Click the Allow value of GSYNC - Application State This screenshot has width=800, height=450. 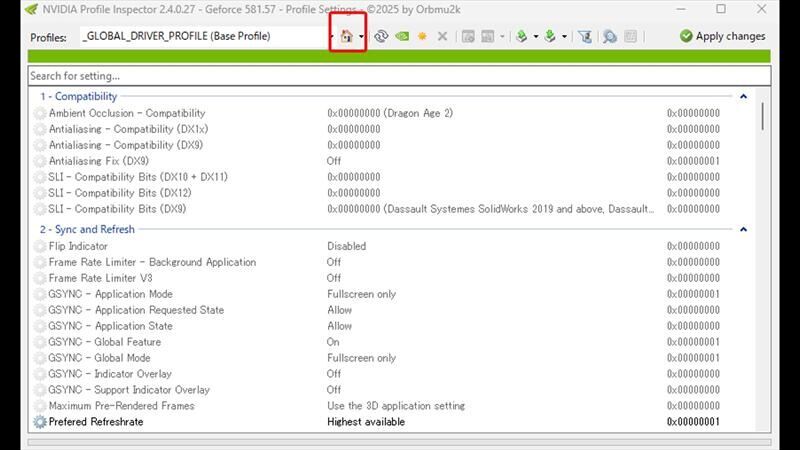(x=339, y=326)
